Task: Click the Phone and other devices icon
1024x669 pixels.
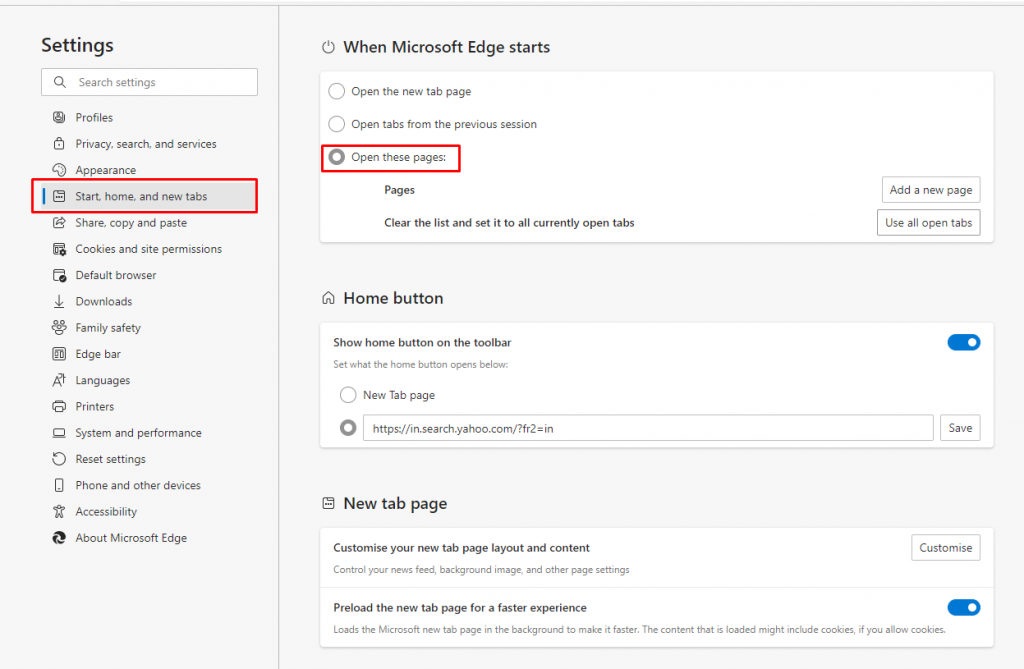Action: 59,485
